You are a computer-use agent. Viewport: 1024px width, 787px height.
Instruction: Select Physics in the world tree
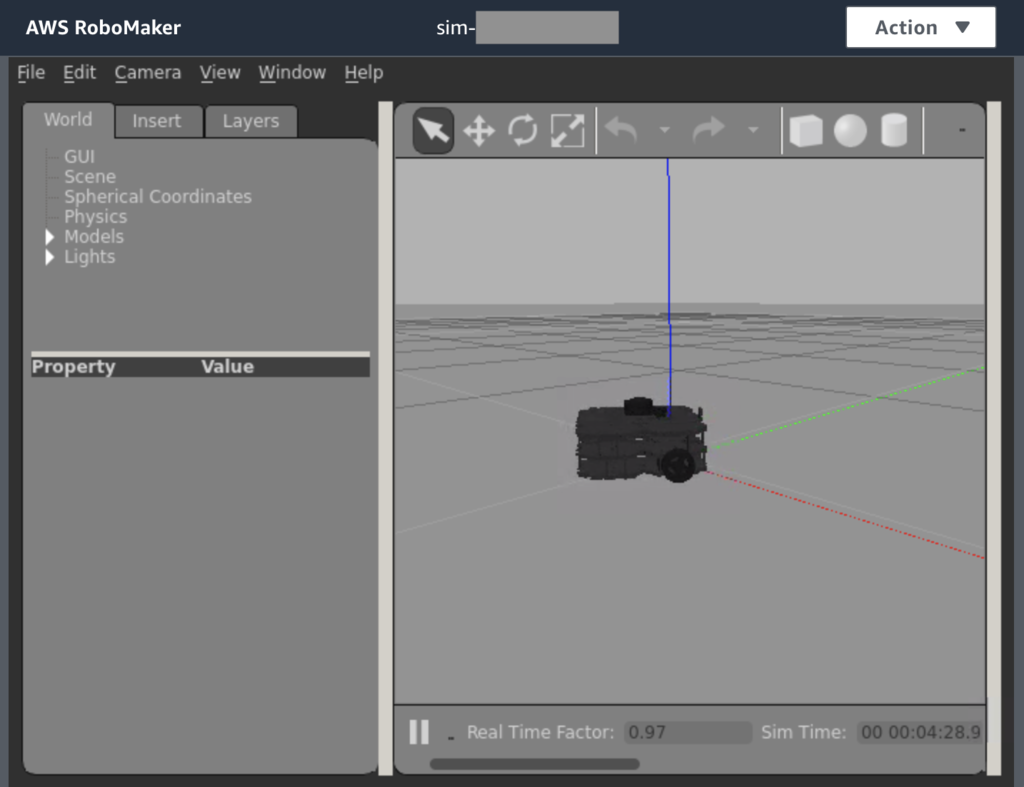click(95, 217)
